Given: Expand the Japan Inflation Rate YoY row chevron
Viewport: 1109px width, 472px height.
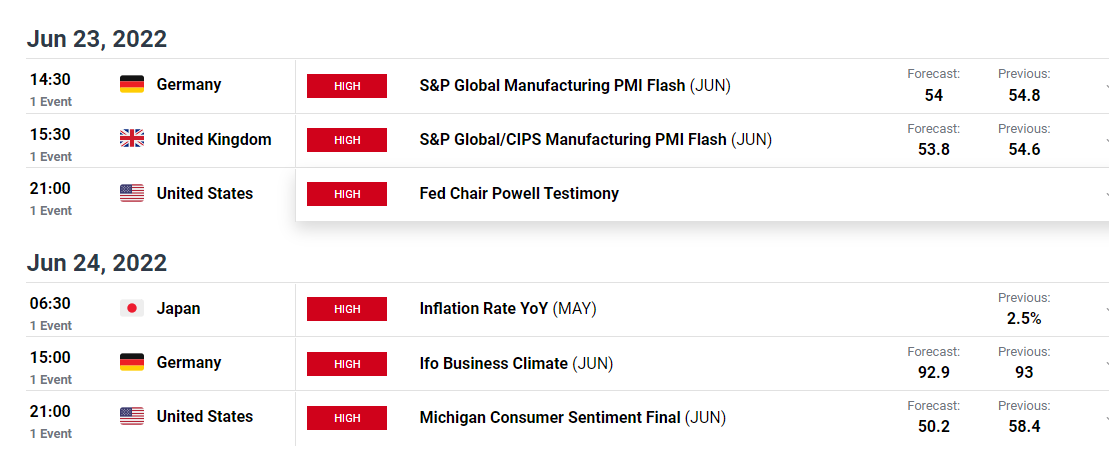Looking at the screenshot, I should click(1105, 310).
